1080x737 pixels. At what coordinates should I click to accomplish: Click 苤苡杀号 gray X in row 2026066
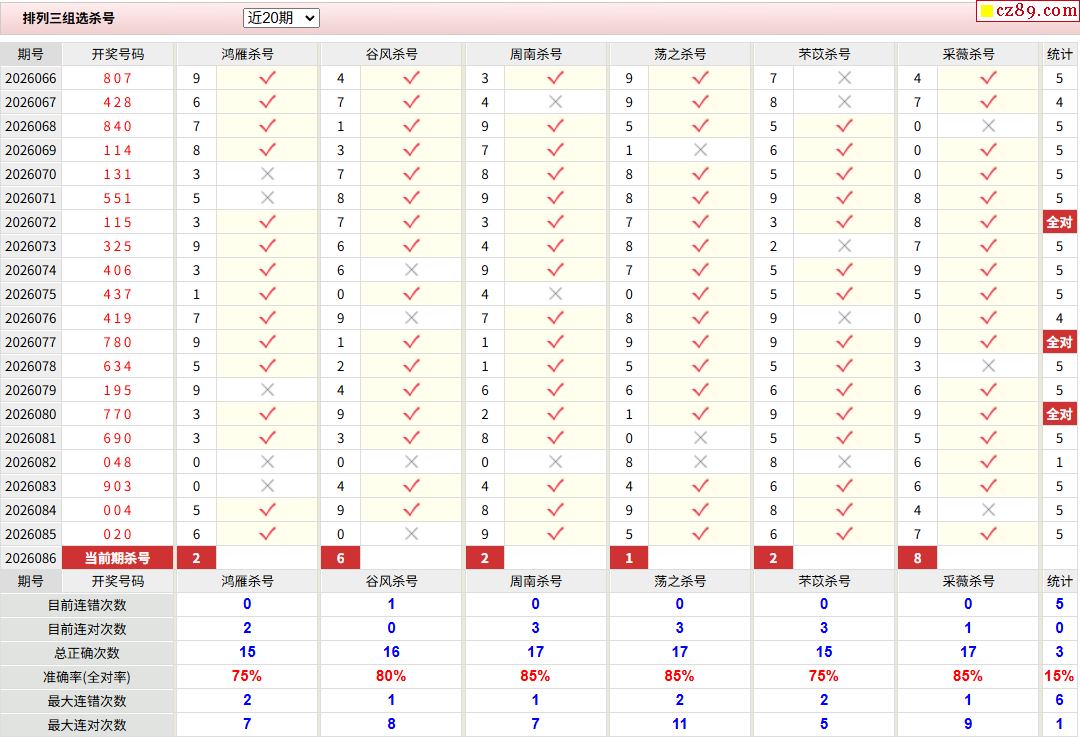pos(844,78)
